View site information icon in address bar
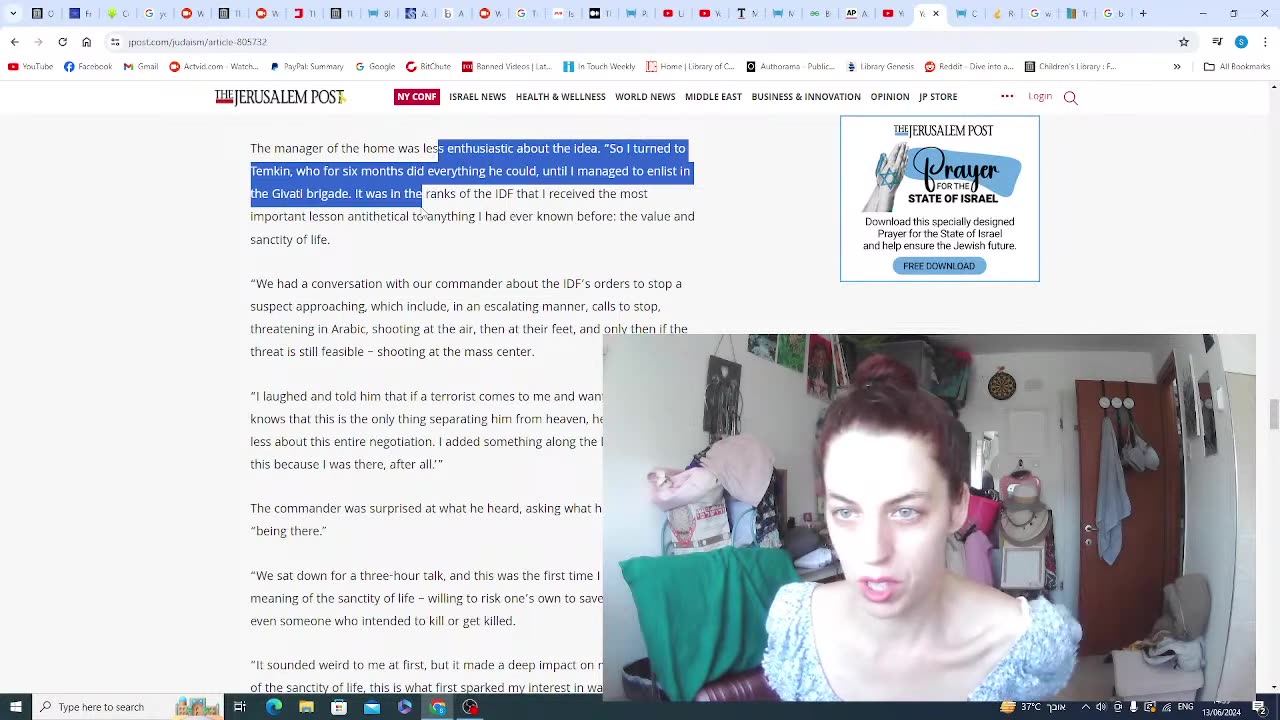This screenshot has height=720, width=1280. 115,42
